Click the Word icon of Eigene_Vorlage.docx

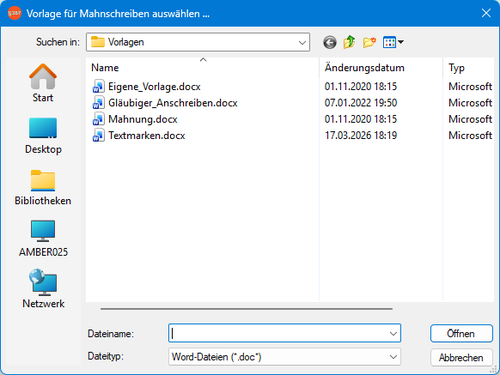98,87
